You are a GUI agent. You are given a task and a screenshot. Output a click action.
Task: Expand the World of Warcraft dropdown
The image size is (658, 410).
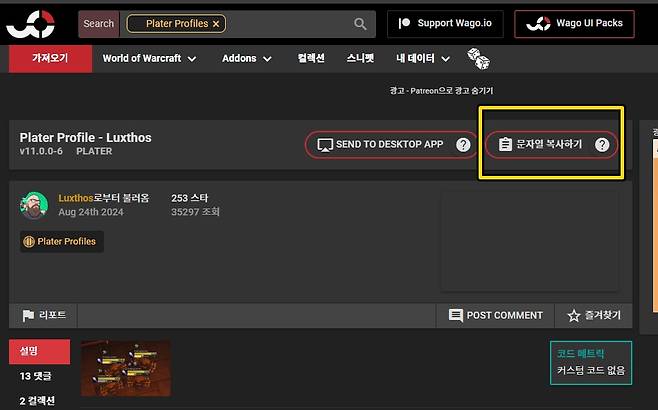(148, 59)
